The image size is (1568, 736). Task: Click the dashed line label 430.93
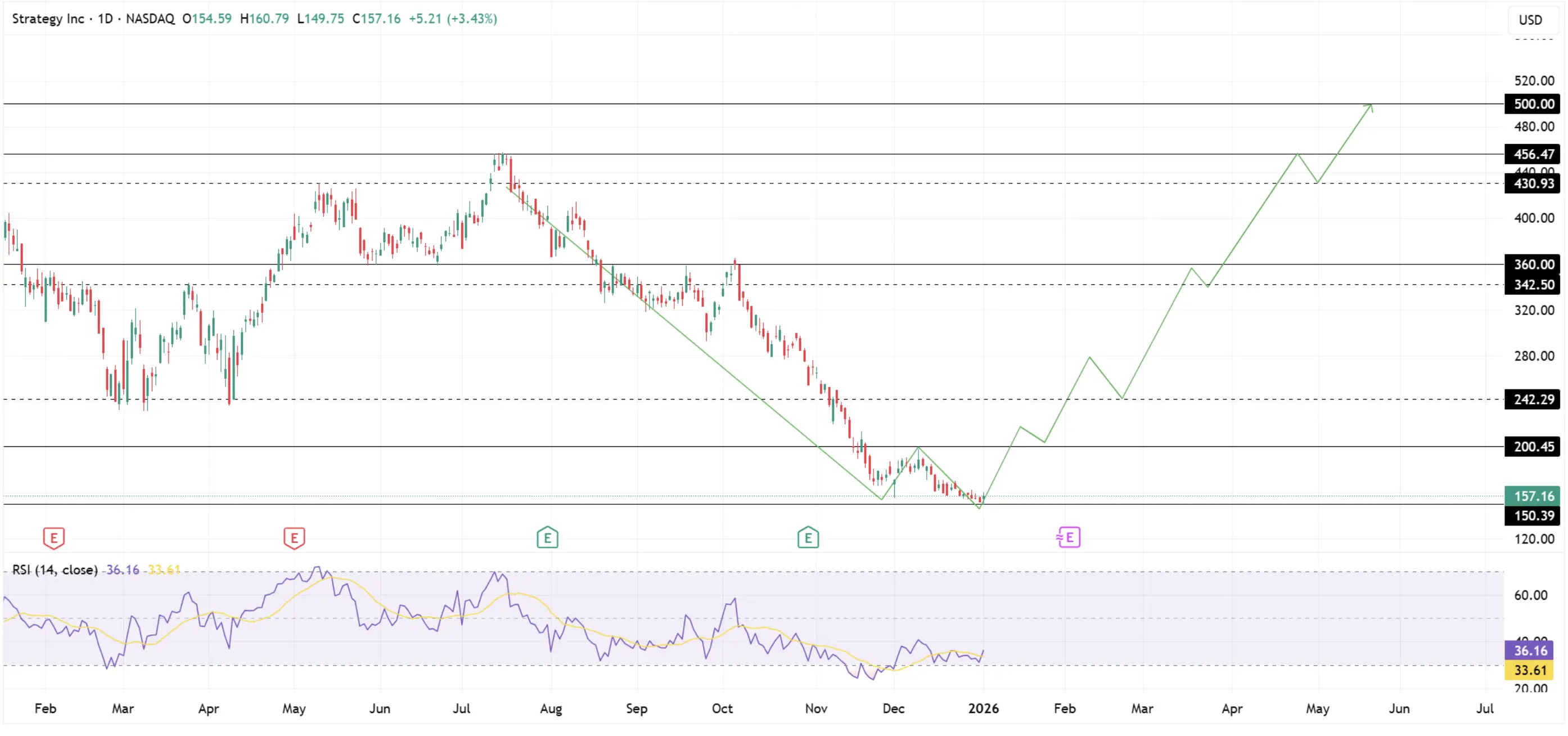tap(1532, 184)
